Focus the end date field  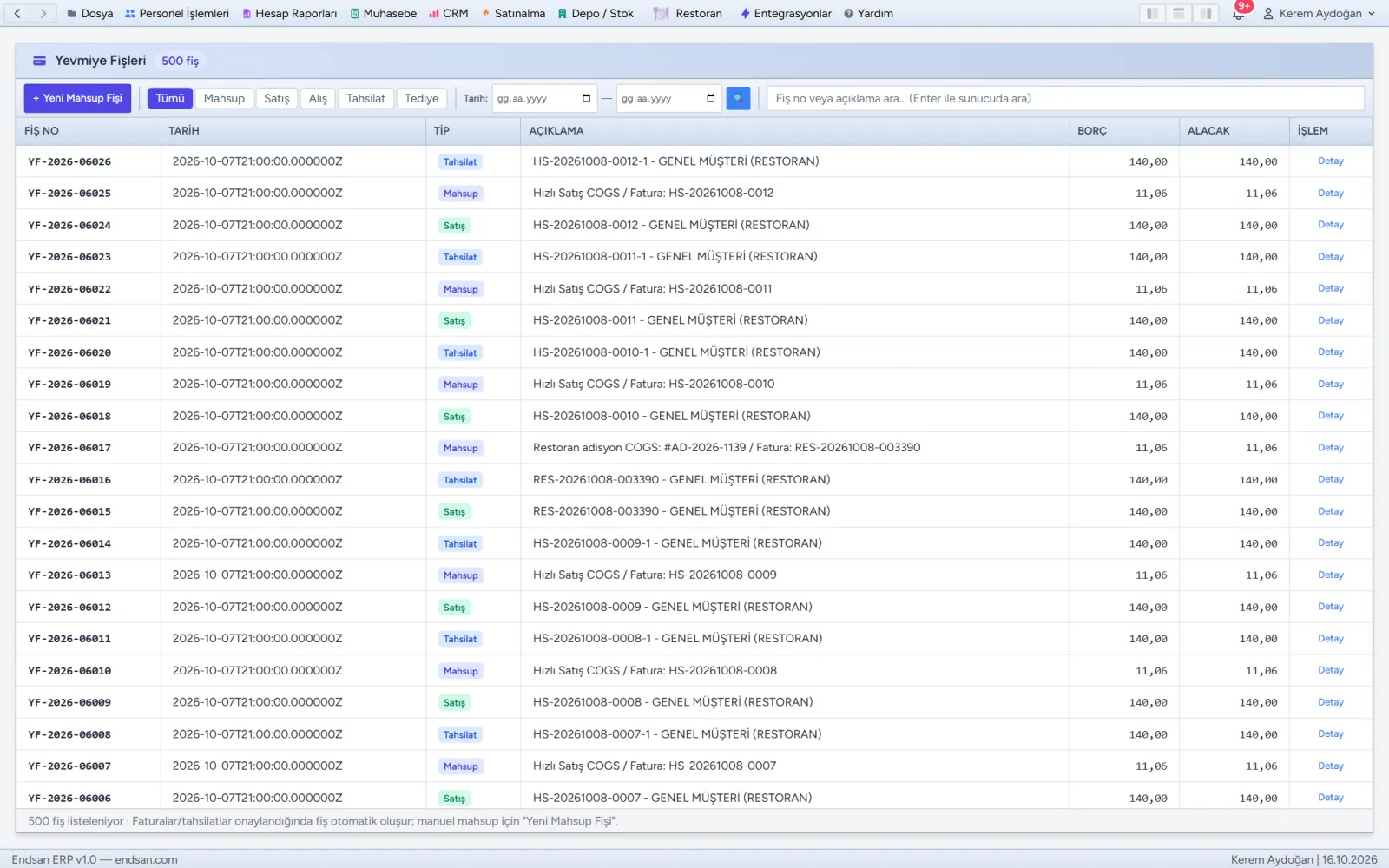[x=668, y=98]
